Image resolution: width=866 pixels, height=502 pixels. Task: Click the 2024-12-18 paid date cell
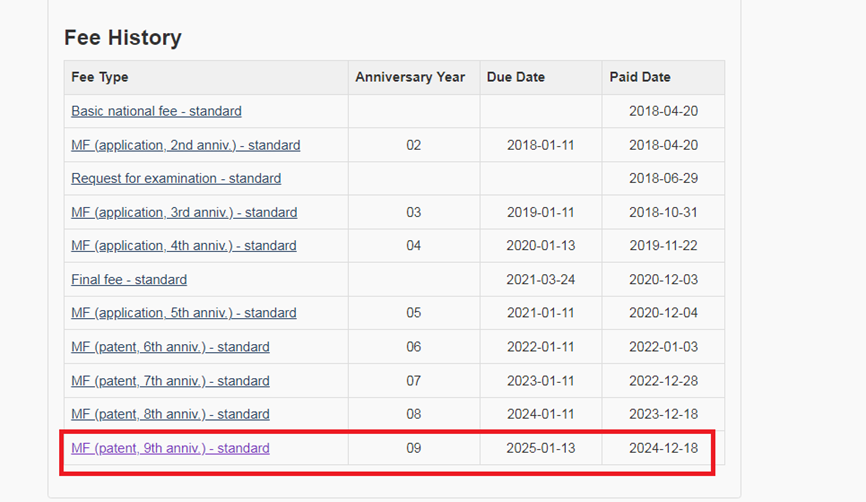pyautogui.click(x=663, y=448)
